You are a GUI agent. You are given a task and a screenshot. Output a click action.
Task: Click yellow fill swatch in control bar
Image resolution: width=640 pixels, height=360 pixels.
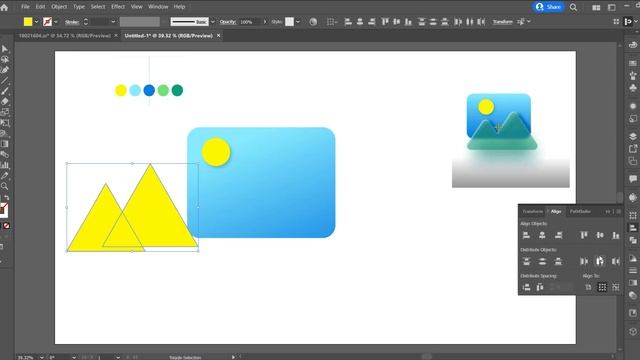tap(28, 22)
